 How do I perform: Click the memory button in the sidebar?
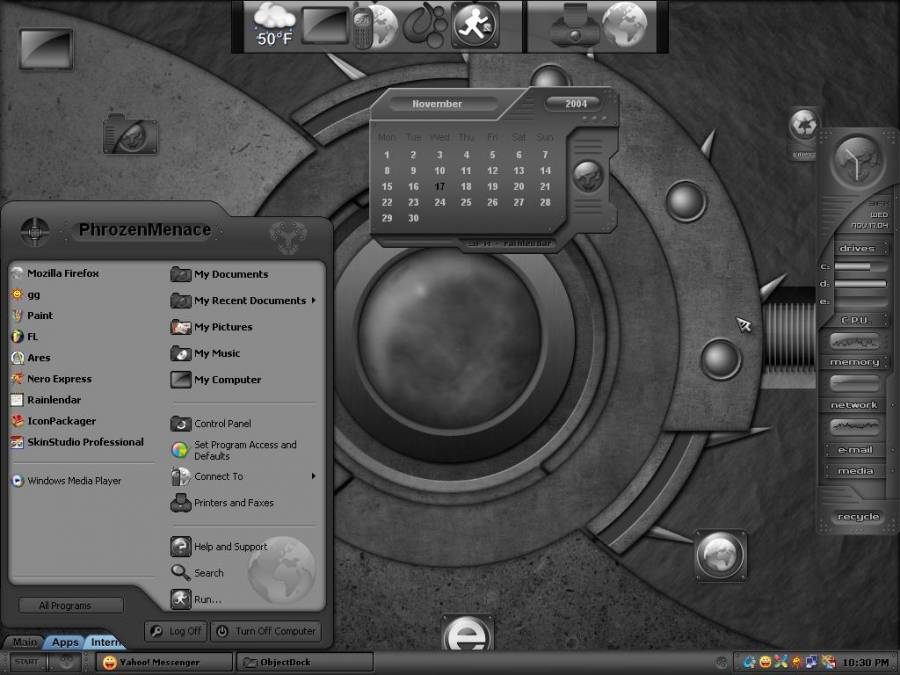tap(855, 362)
